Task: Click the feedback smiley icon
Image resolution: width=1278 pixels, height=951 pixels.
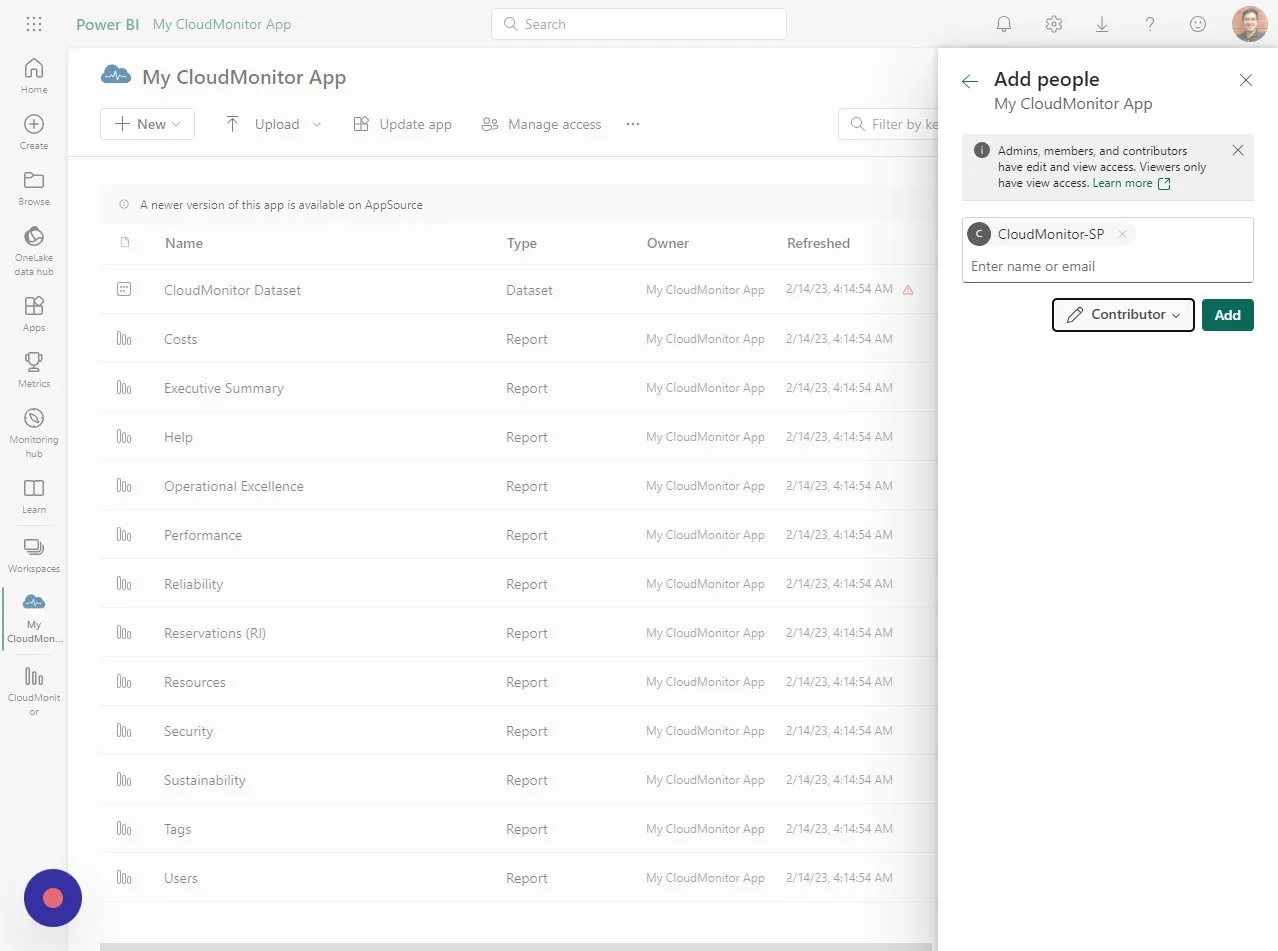Action: pyautogui.click(x=1198, y=24)
